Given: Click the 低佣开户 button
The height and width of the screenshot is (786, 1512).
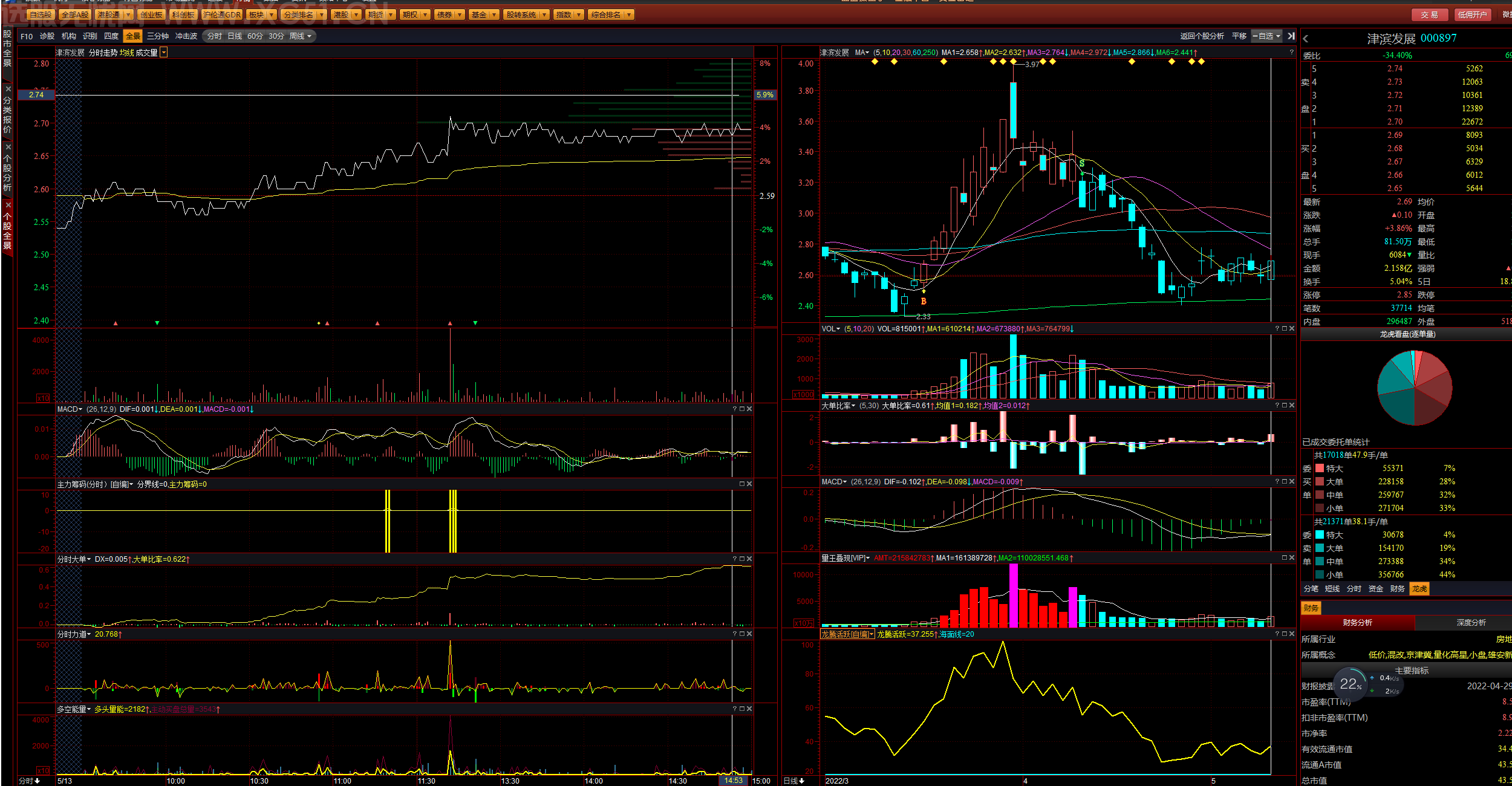Looking at the screenshot, I should click(1472, 15).
